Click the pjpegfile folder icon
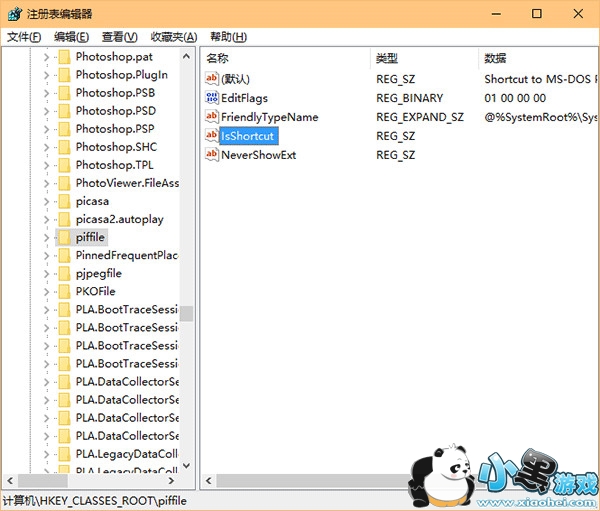 [x=64, y=273]
